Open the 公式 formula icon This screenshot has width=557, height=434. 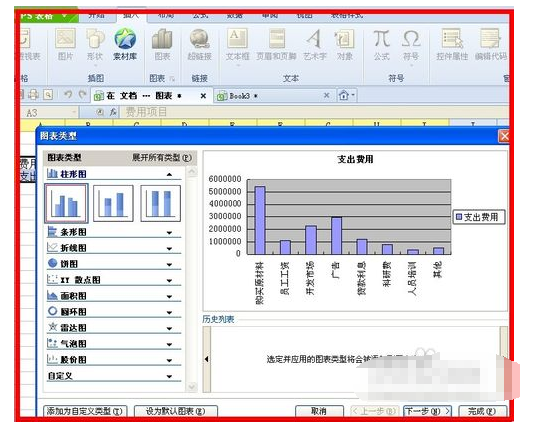(x=382, y=44)
